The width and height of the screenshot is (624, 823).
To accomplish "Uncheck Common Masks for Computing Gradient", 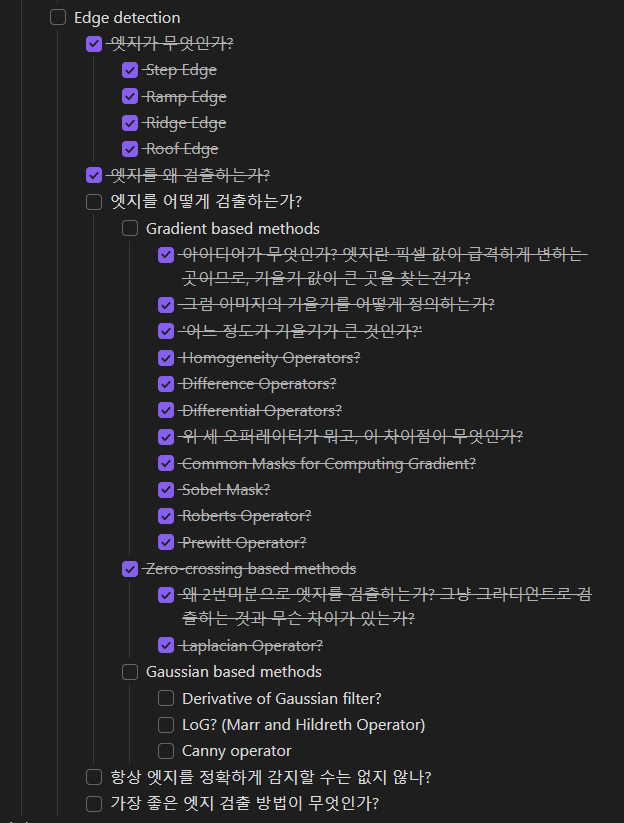I will pyautogui.click(x=166, y=463).
